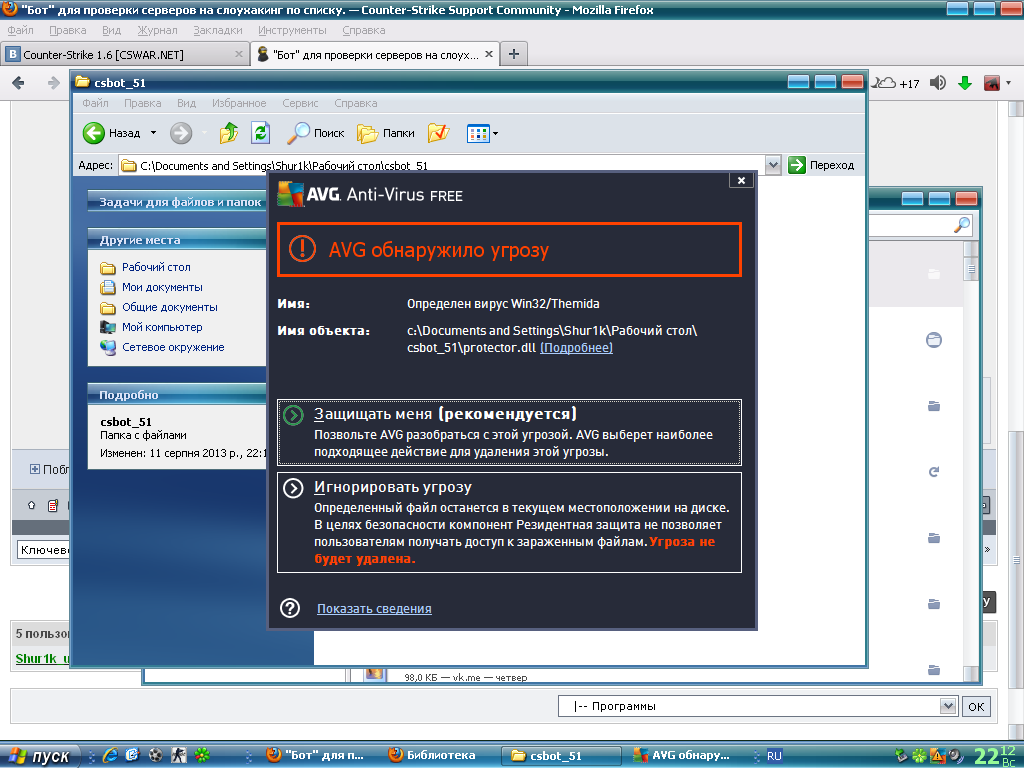Choose Защищать меня (рекомендуется) option

509,432
